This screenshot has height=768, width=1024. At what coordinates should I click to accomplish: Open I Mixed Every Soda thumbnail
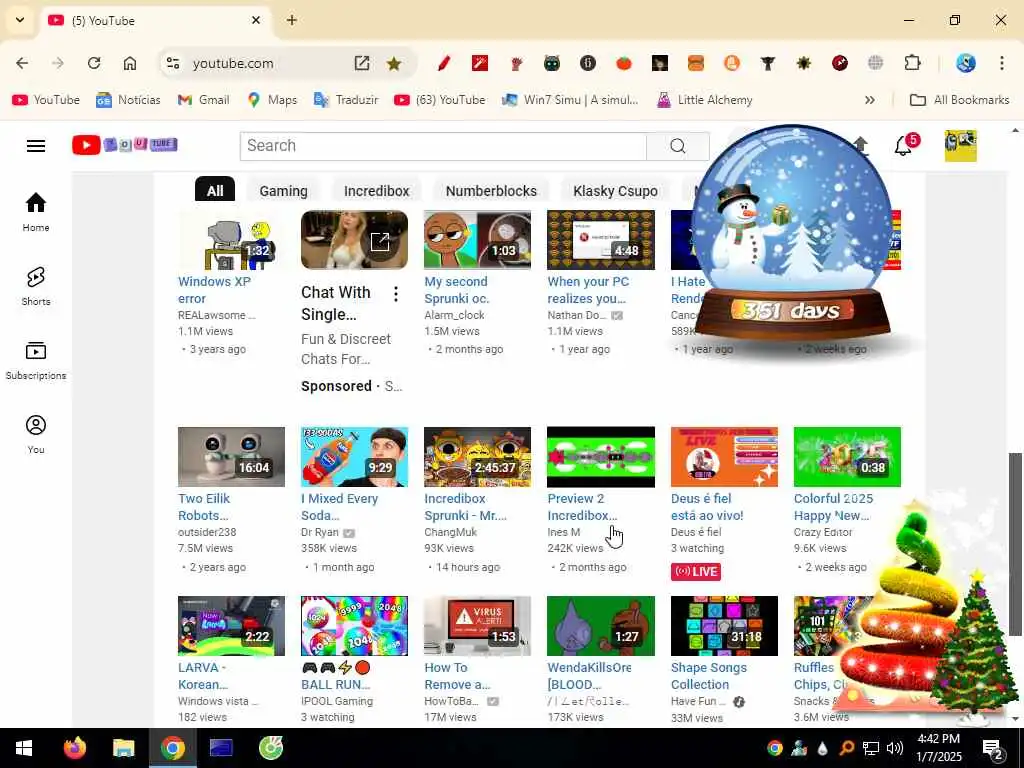tap(355, 456)
